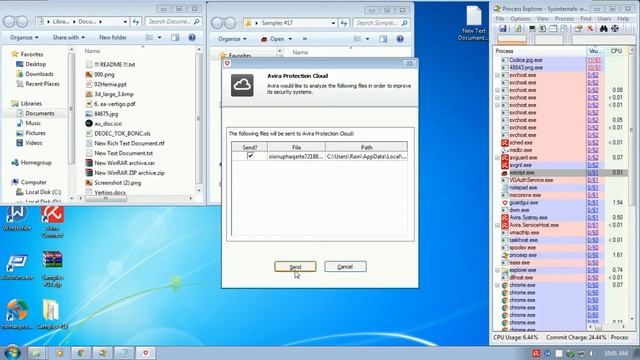Open the Process menu in Process Explorer
This screenshot has height=360, width=640.
coord(564,19)
